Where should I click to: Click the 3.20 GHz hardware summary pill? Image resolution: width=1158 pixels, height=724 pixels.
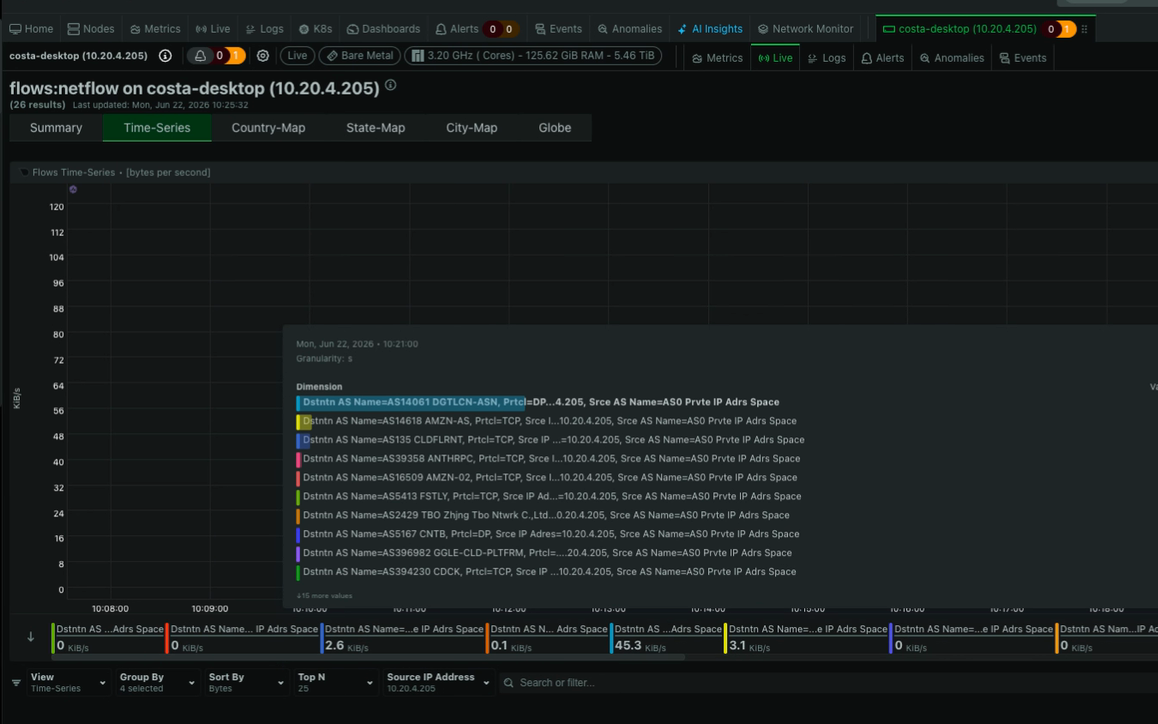point(532,55)
